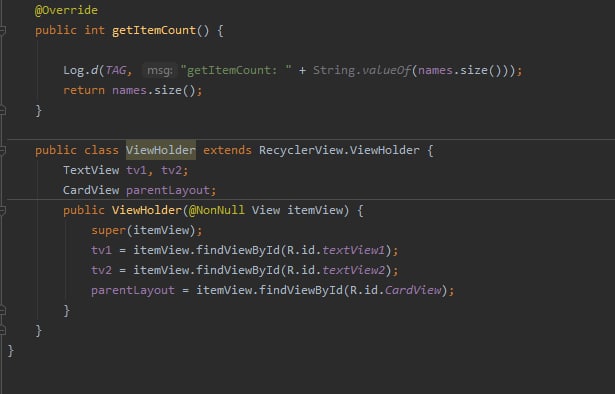Collapse the getItemCount method fold marker

(x=2, y=30)
